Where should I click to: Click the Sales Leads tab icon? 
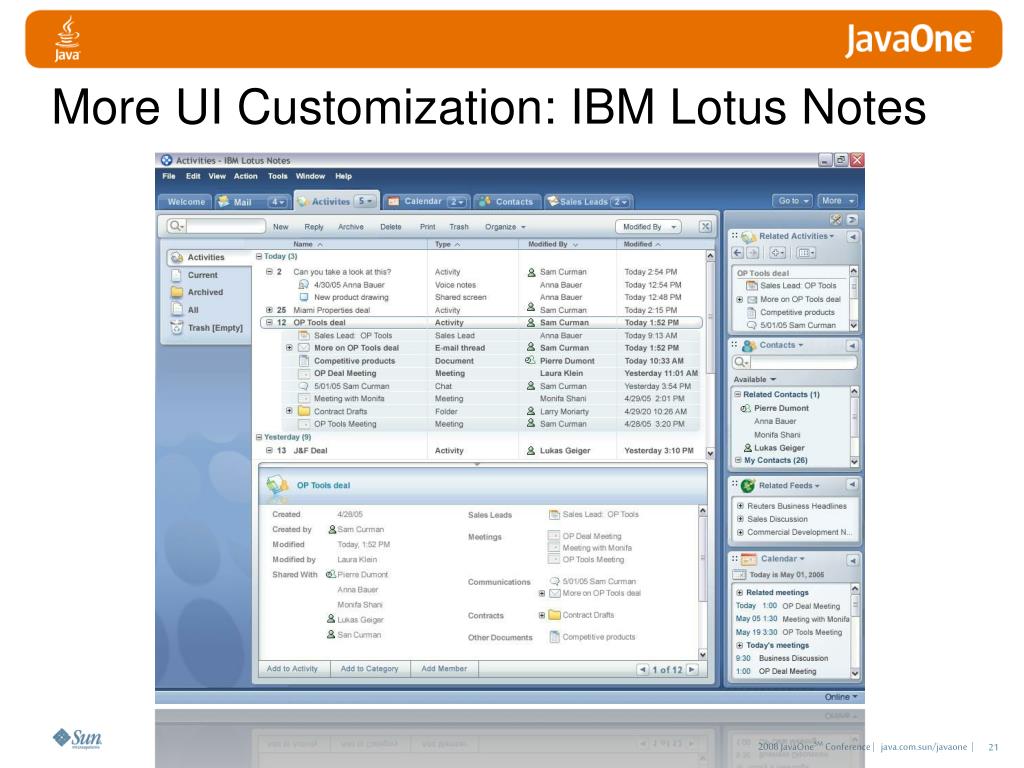[552, 201]
